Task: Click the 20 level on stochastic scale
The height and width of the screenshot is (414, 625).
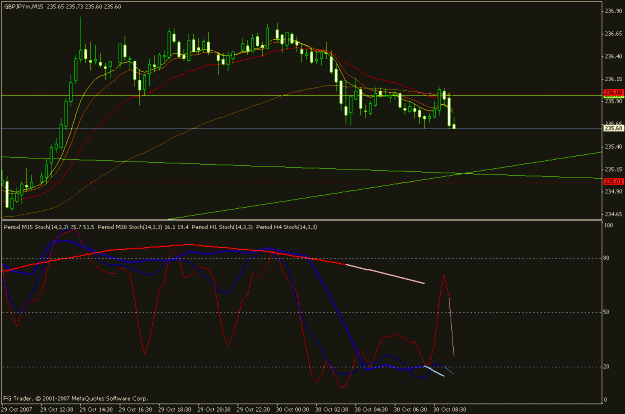Action: (607, 367)
